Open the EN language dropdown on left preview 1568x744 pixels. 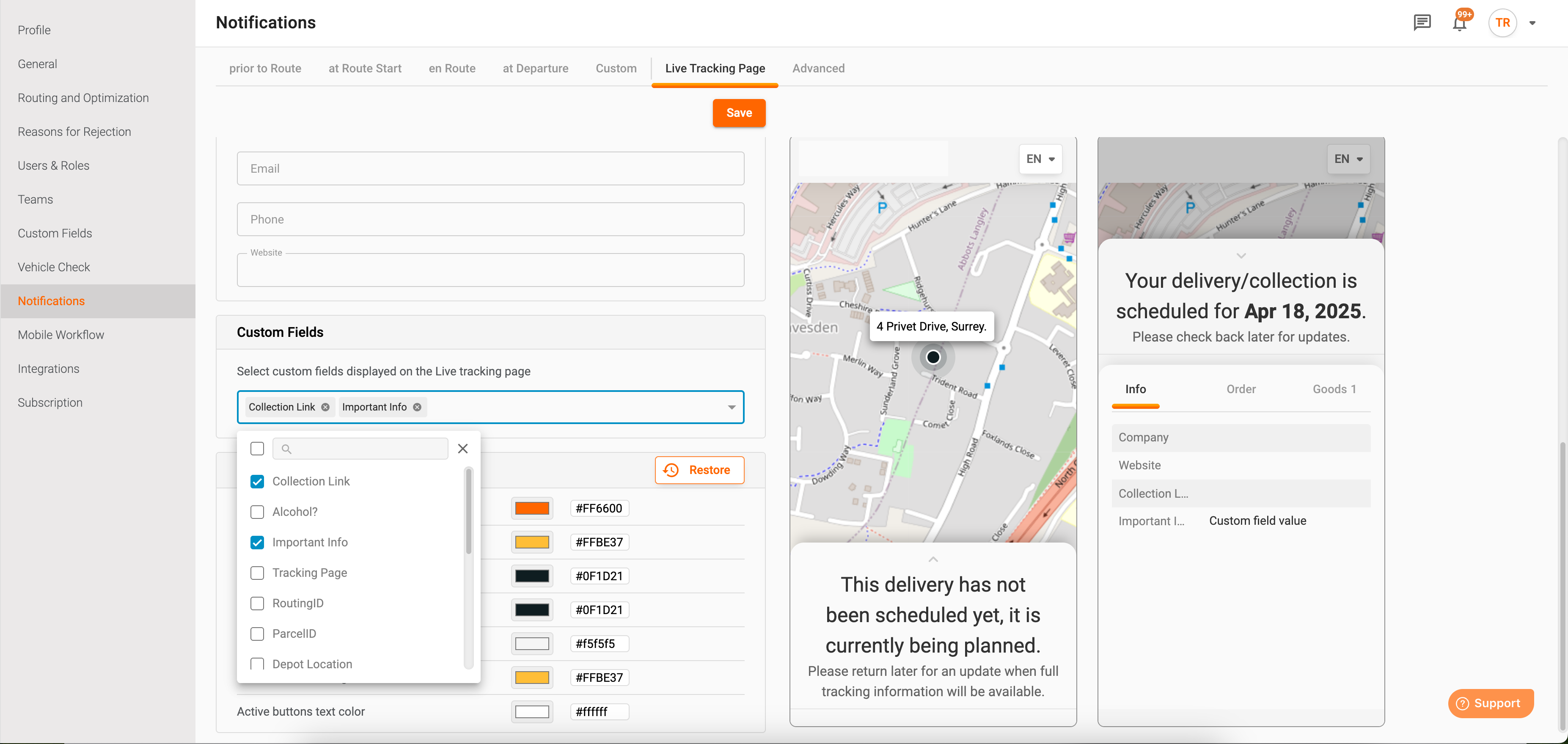click(x=1040, y=159)
